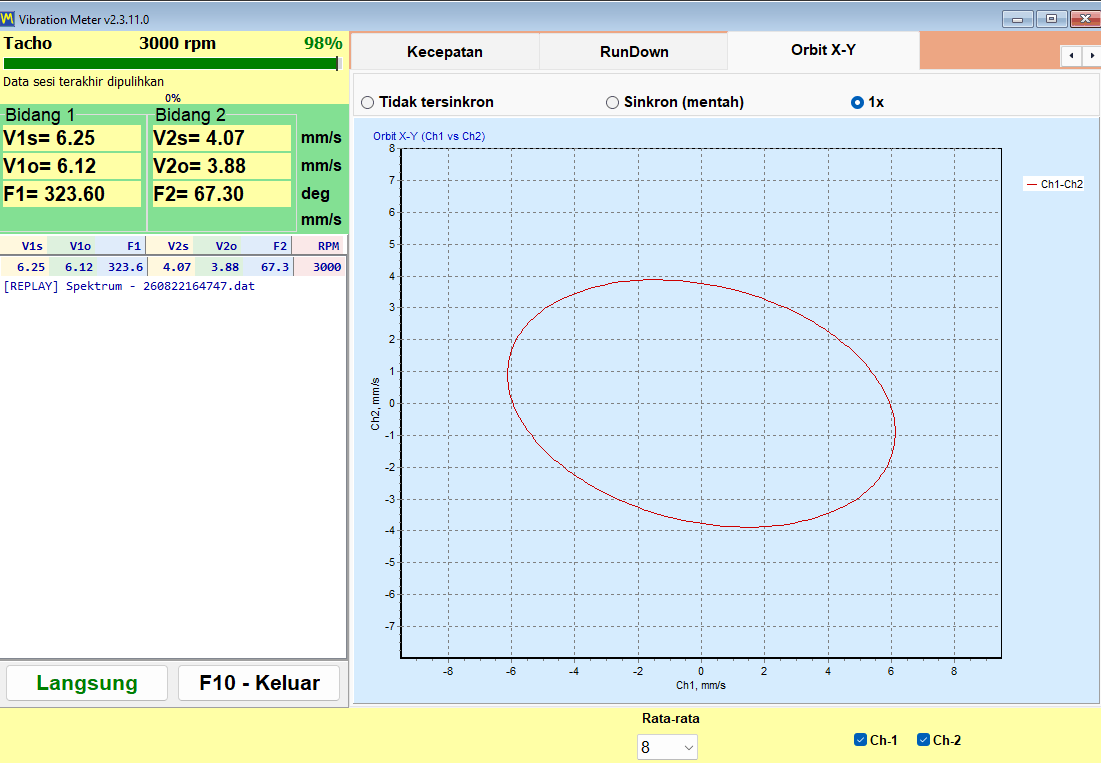Click the V1o= 6.12 value field

coord(72,166)
